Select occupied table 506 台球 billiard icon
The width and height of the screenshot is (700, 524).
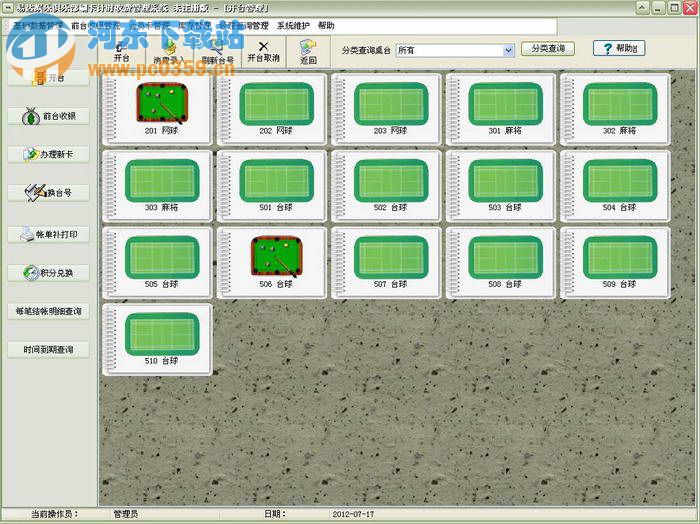[x=276, y=256]
